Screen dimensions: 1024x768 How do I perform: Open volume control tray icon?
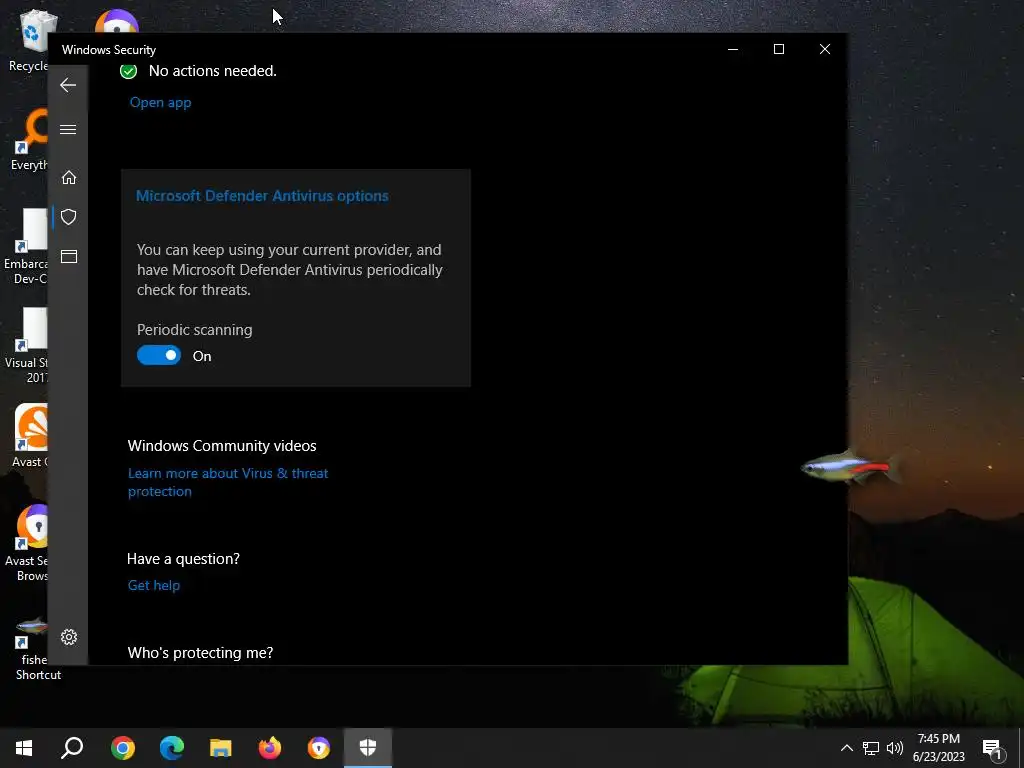click(x=895, y=748)
